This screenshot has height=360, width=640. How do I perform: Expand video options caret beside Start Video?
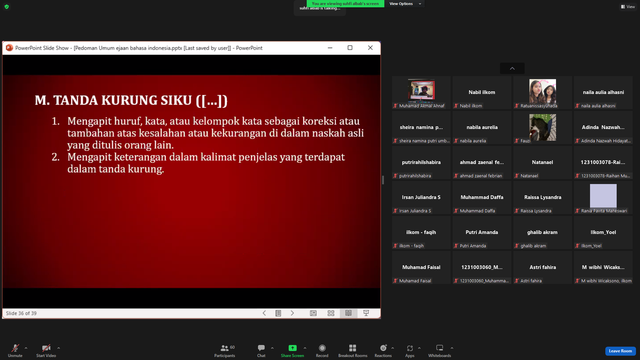(x=59, y=348)
